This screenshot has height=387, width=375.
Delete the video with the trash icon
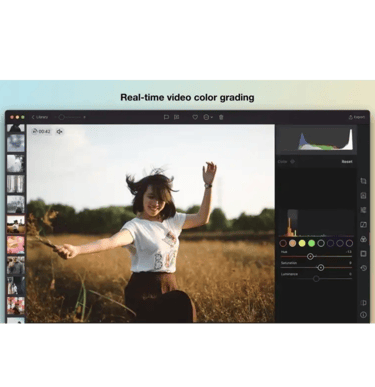221,117
